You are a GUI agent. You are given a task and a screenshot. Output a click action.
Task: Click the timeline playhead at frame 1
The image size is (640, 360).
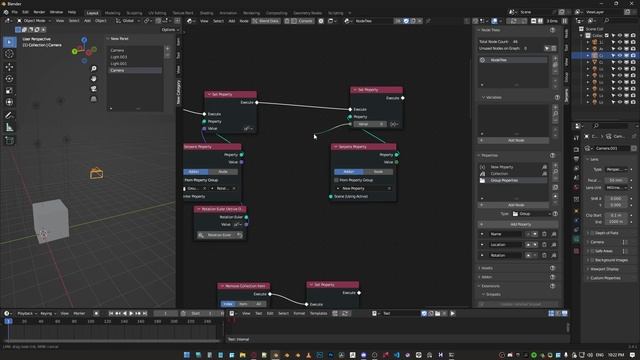8,322
